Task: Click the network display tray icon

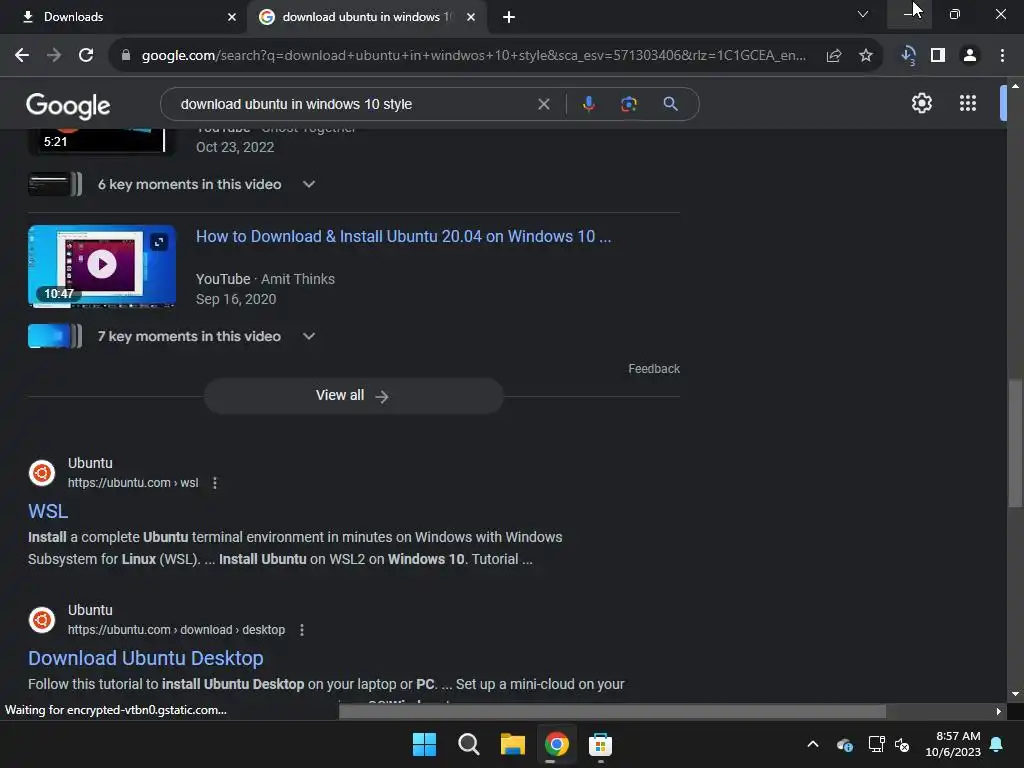Action: pyautogui.click(x=876, y=744)
